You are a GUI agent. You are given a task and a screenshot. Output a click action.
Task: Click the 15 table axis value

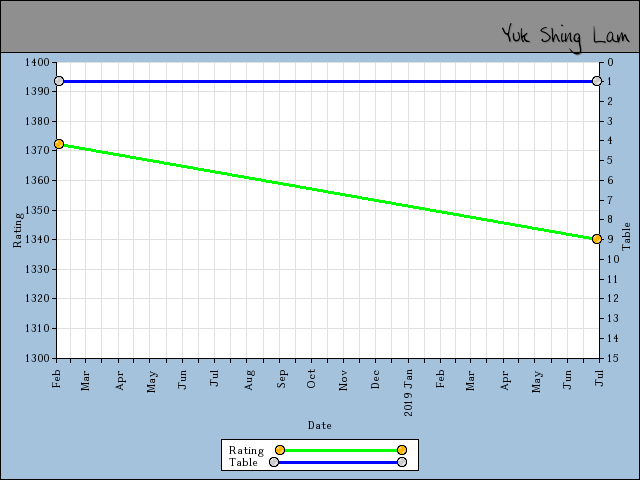click(613, 358)
